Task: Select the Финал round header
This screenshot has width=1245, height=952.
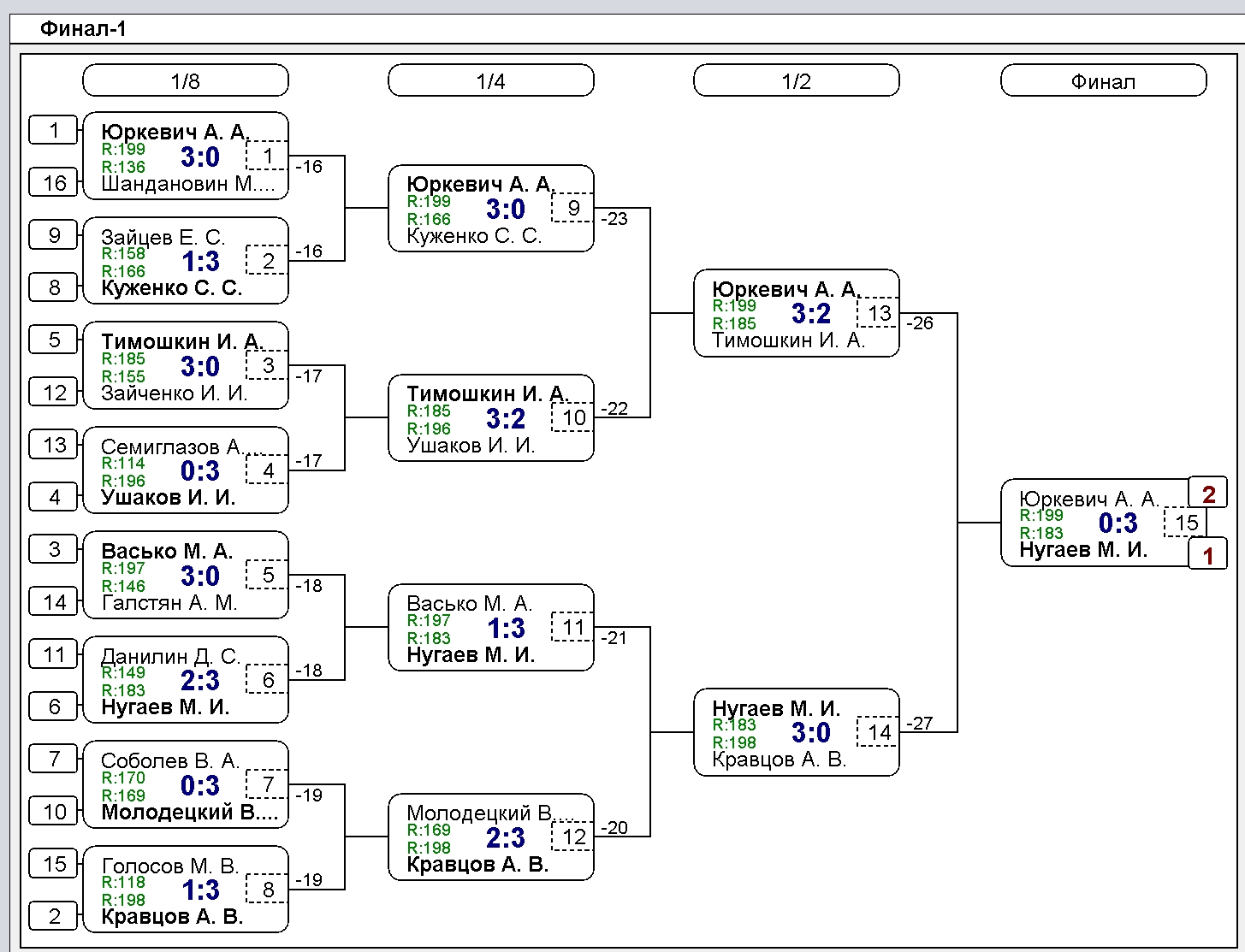Action: (1104, 81)
